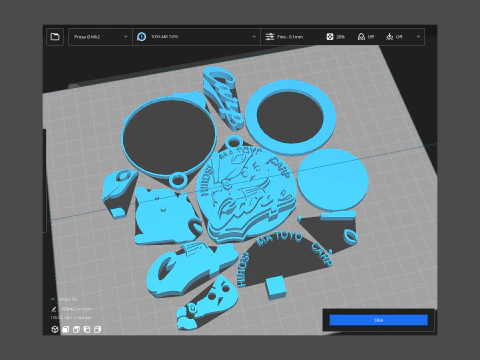Click the blue Slice button

(x=379, y=320)
